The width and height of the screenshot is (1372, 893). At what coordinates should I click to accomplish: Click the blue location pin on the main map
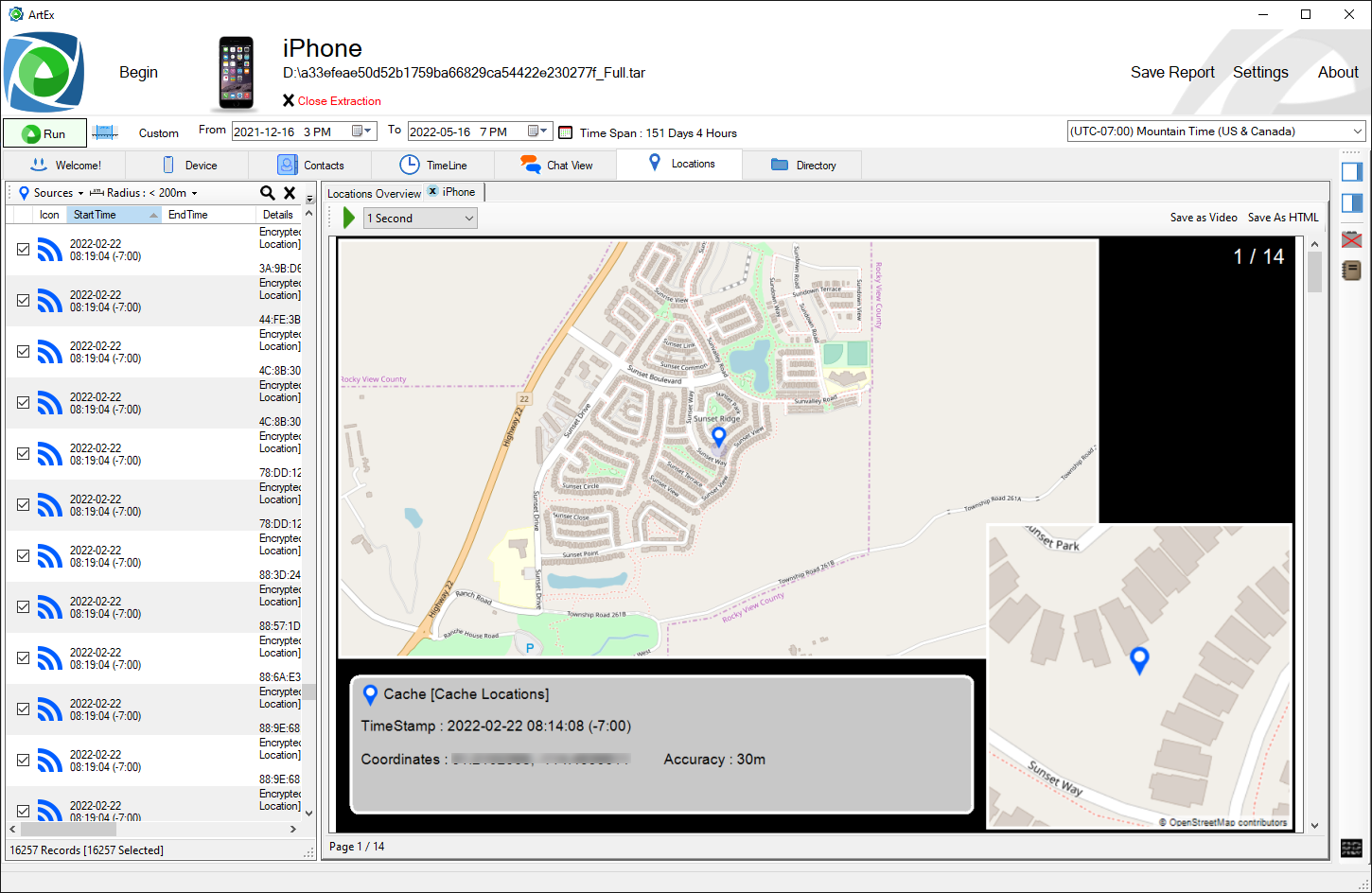pos(718,436)
